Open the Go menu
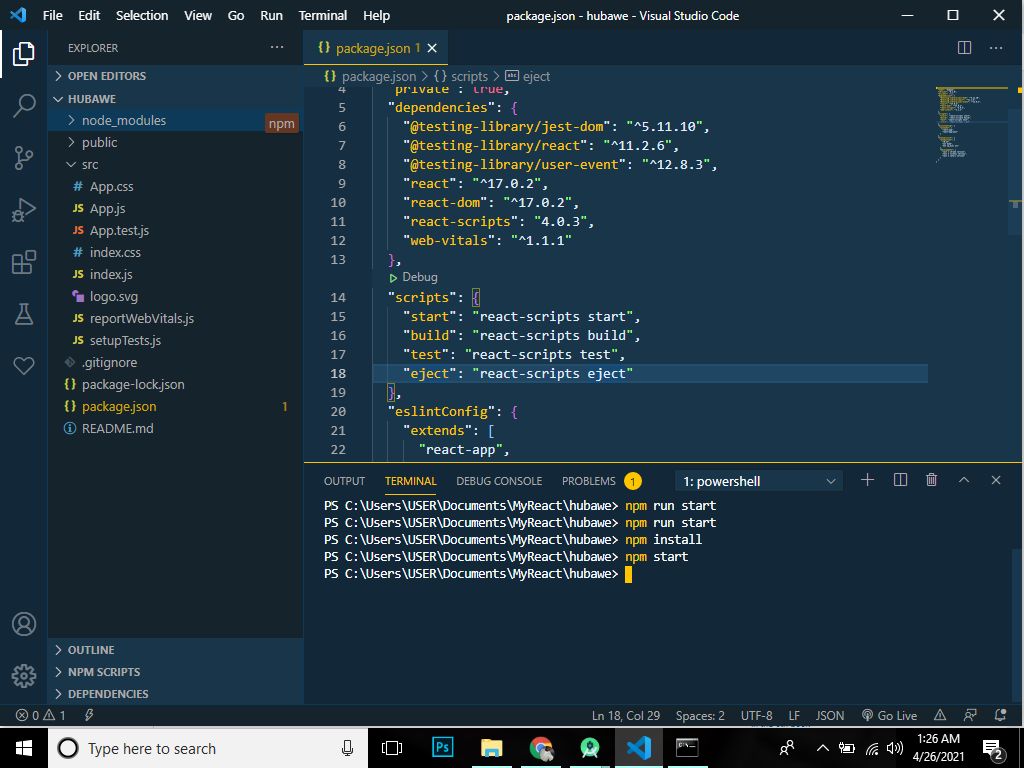Image resolution: width=1024 pixels, height=768 pixels. (236, 15)
